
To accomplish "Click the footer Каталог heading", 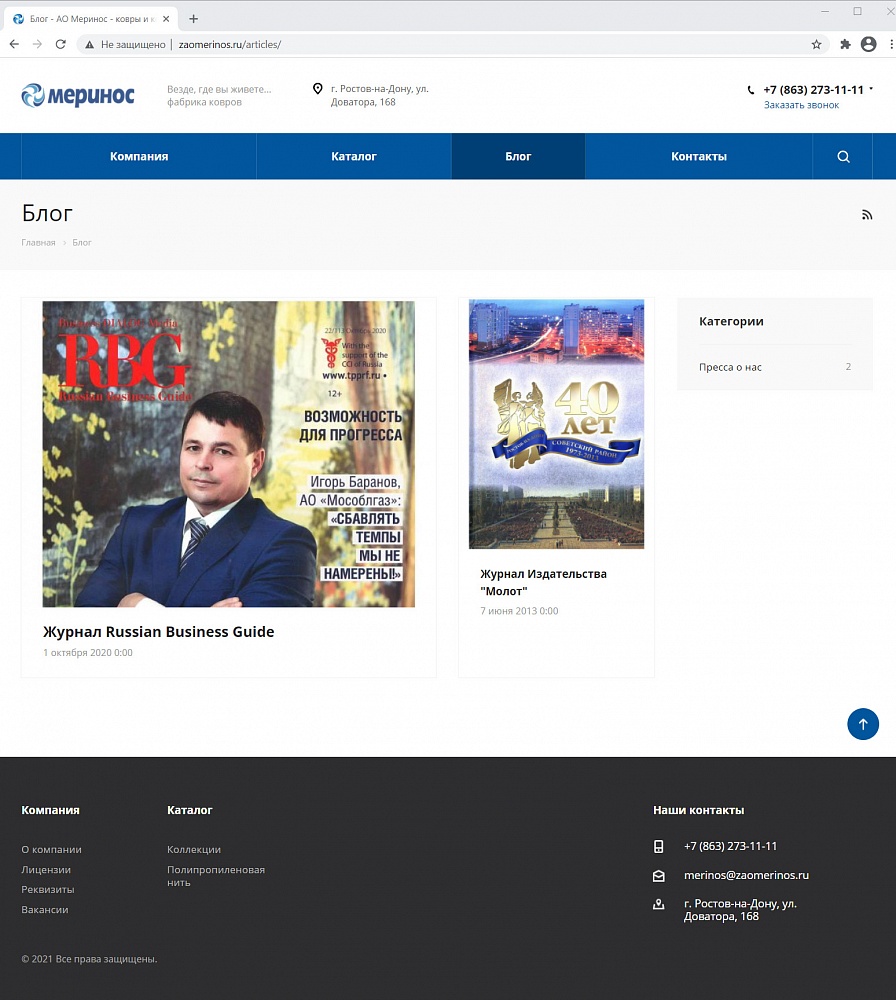I will 189,810.
